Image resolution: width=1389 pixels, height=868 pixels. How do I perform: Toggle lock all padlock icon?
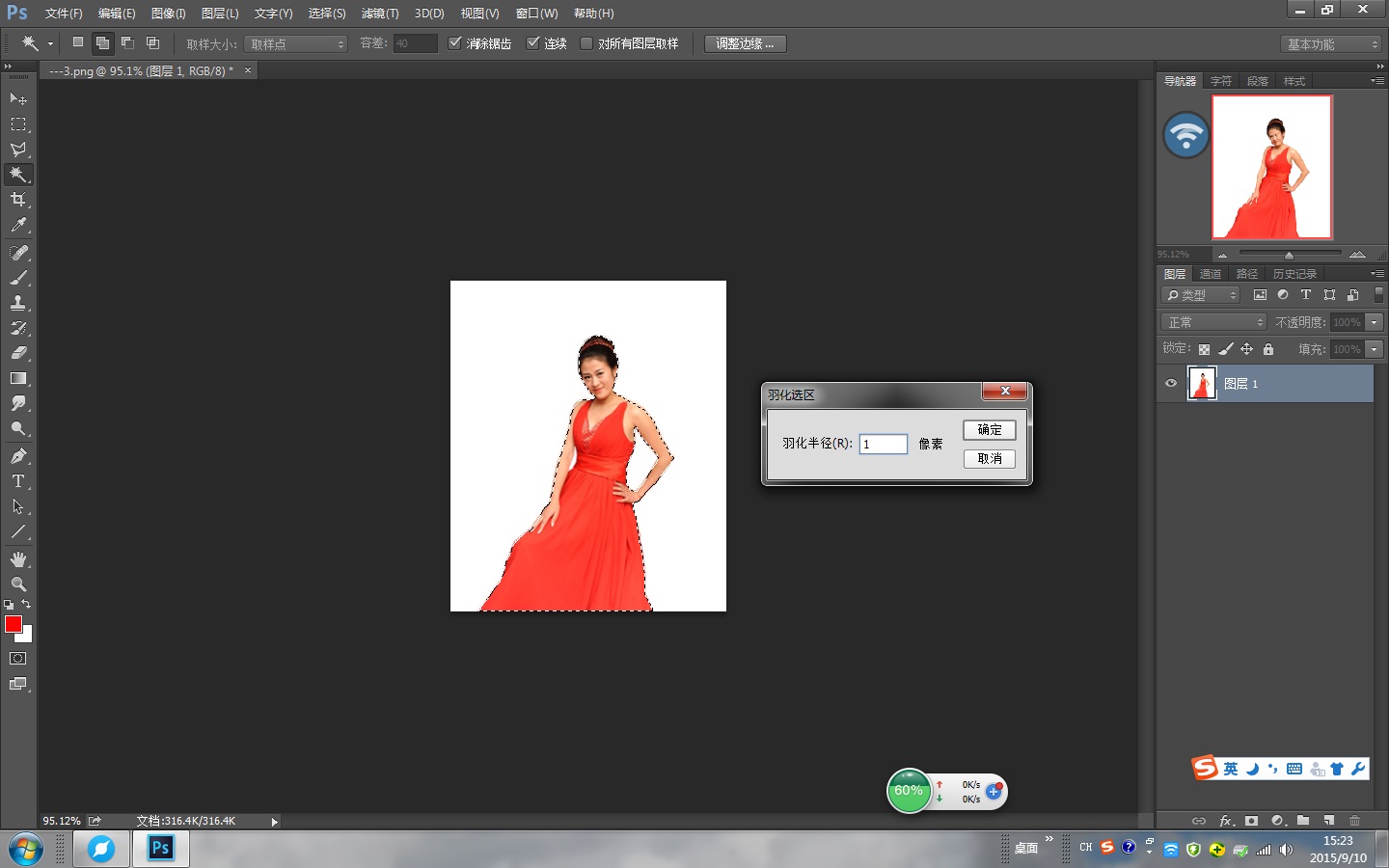[x=1268, y=349]
